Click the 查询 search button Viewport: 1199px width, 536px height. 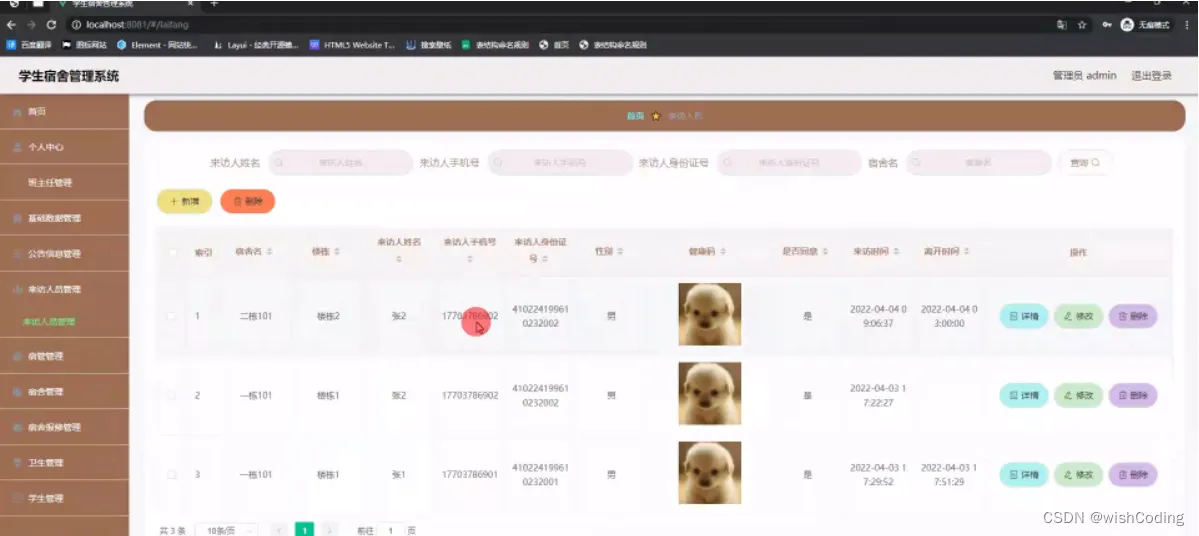(x=1084, y=163)
